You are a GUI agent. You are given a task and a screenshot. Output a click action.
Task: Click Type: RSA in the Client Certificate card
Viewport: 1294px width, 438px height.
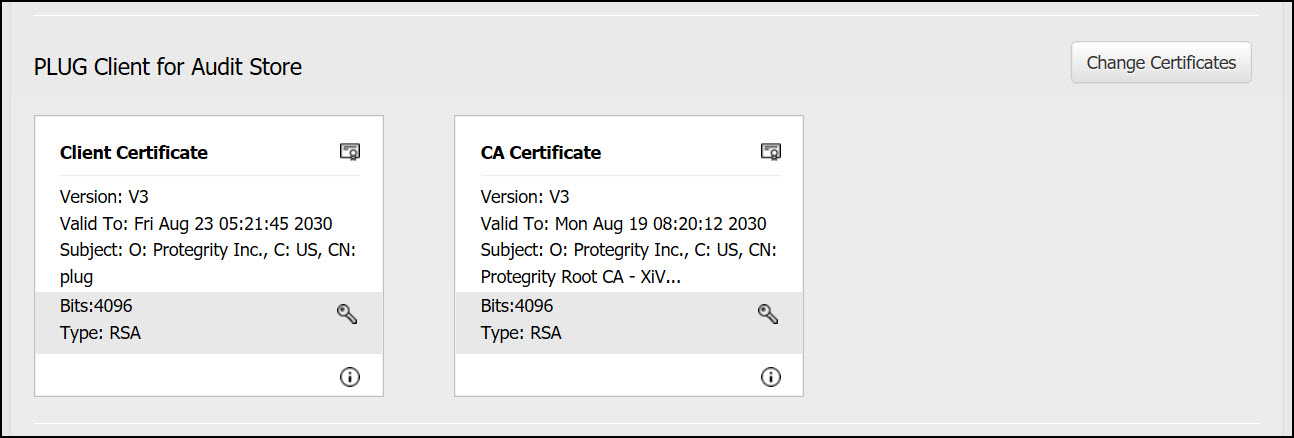click(x=100, y=333)
